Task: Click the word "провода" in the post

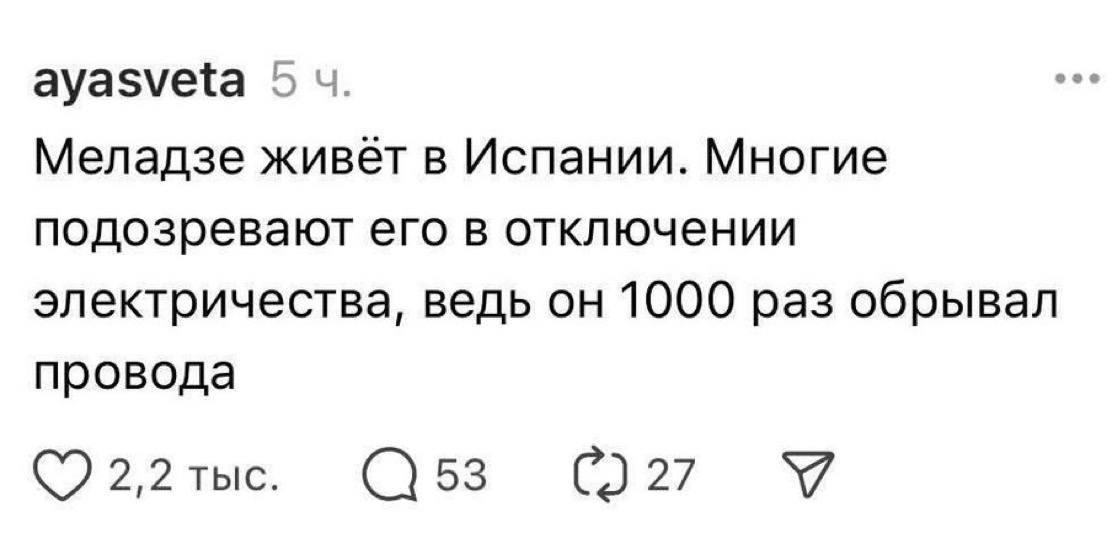Action: coord(139,371)
